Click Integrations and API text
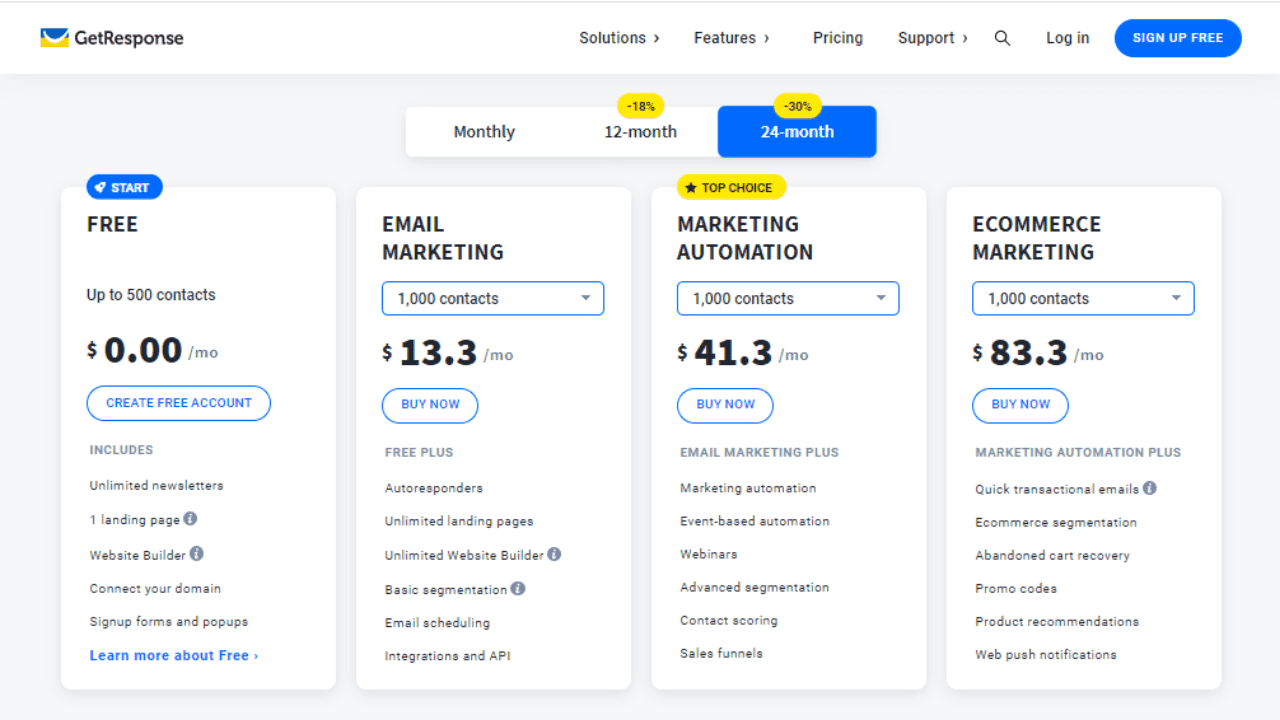 tap(448, 656)
